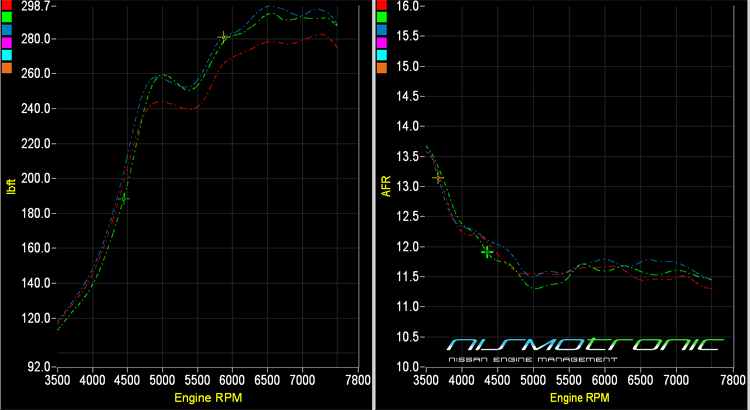Screen dimensions: 750x410
Task: Click the red swatch in the AFR graph
Action: coord(381,5)
